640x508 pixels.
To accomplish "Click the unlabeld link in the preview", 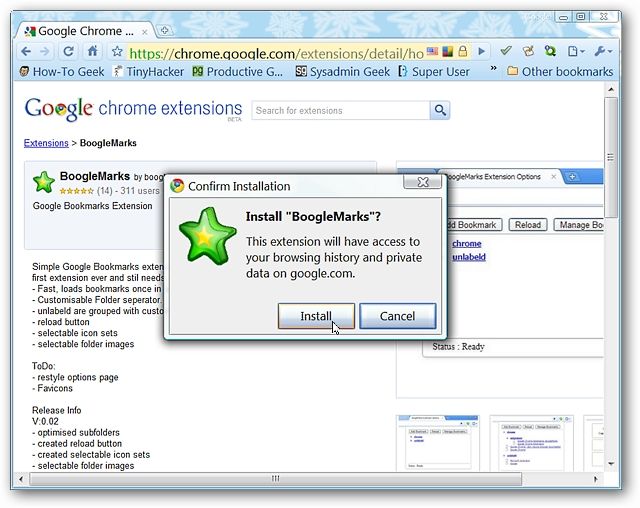I will coord(469,257).
